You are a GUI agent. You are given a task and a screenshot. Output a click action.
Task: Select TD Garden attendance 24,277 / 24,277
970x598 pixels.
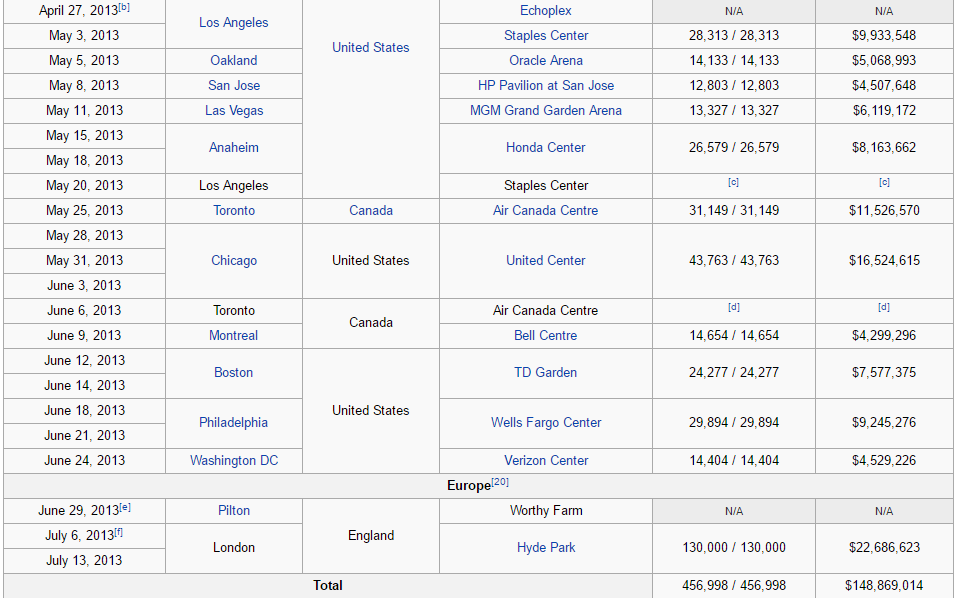pyautogui.click(x=734, y=372)
